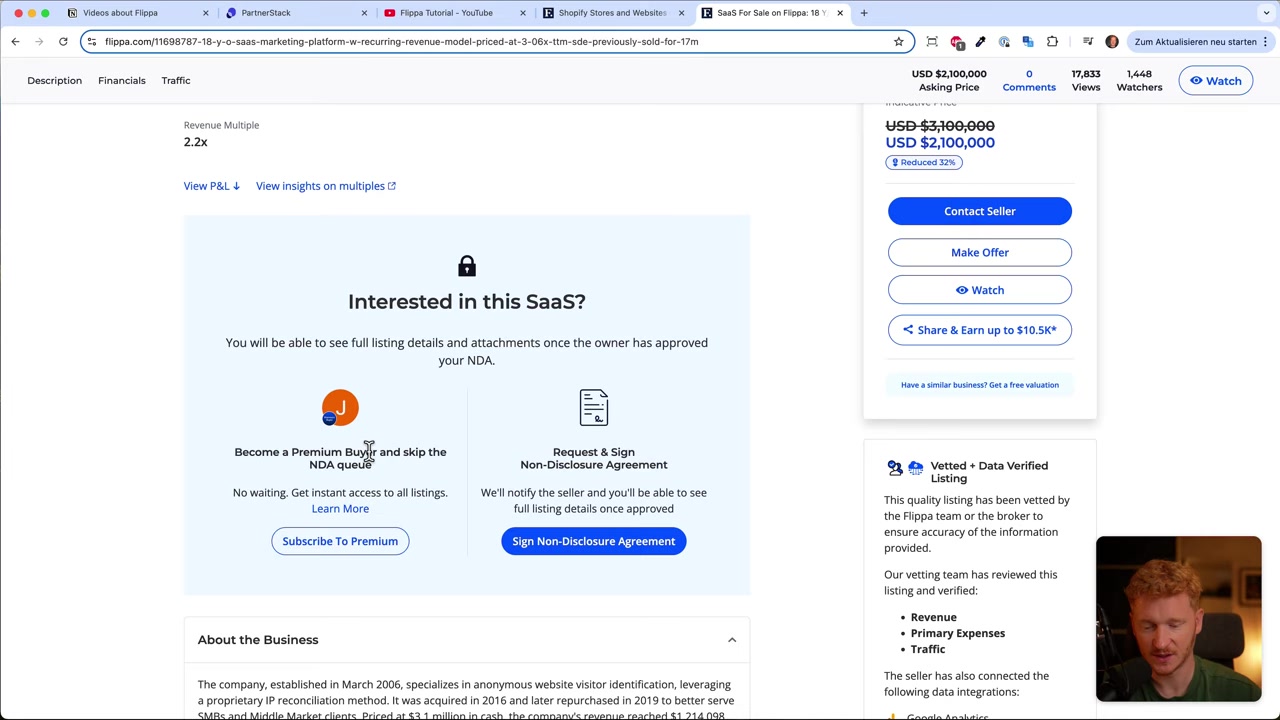Screen dimensions: 1280x720
Task: Open the red ad blocker extension
Action: tap(957, 41)
